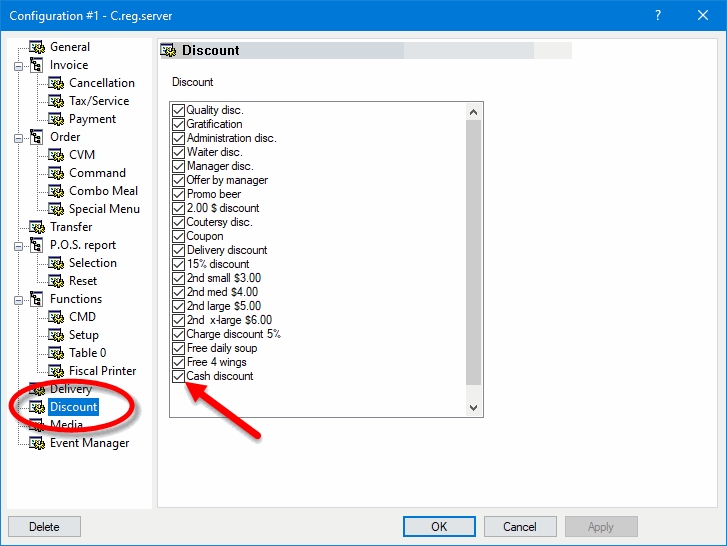The width and height of the screenshot is (727, 546).
Task: Click the Tax/Service node icon
Action: [x=56, y=101]
